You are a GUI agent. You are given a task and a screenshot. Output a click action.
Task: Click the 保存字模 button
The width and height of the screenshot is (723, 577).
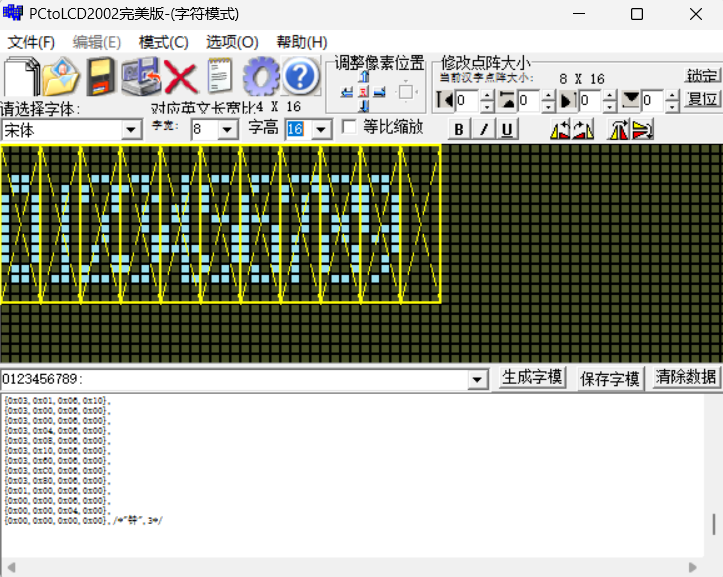pos(610,379)
